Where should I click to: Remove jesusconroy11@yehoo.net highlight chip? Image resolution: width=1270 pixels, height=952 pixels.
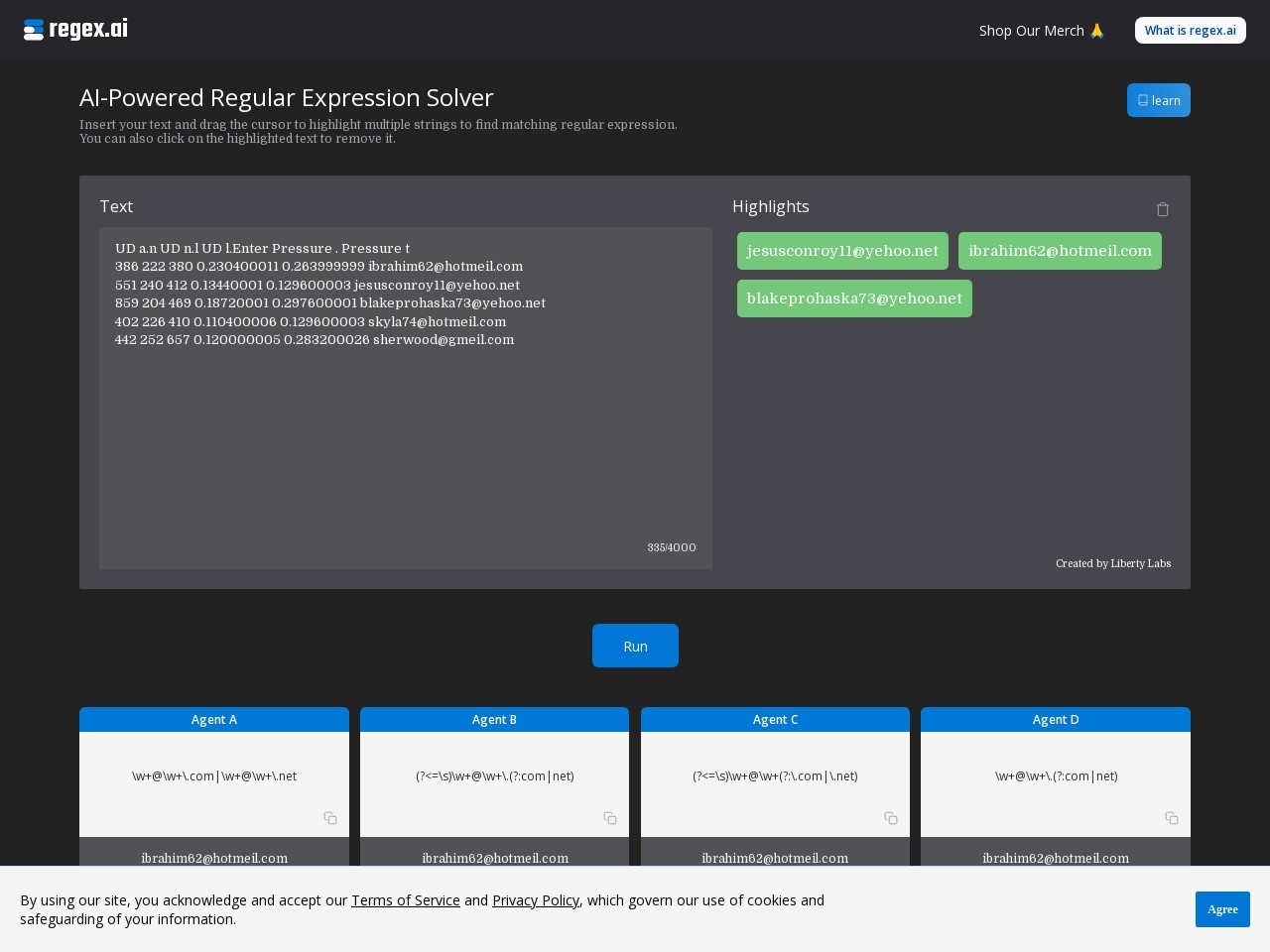point(842,251)
